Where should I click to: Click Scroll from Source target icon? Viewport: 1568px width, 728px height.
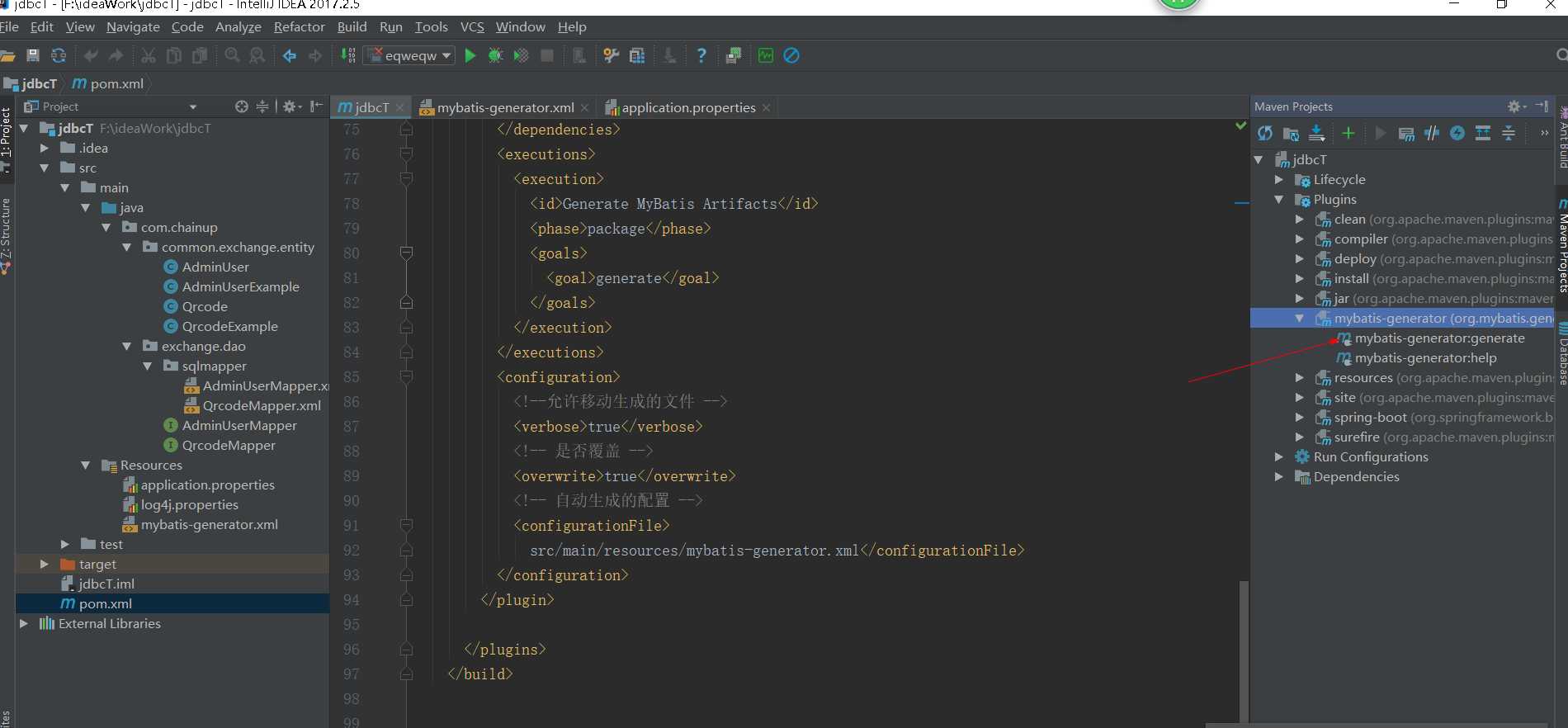point(241,106)
